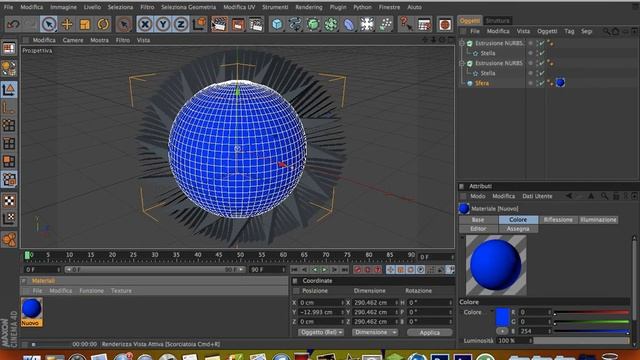Image resolution: width=640 pixels, height=360 pixels.
Task: Click the Y position input field
Action: tap(321, 312)
